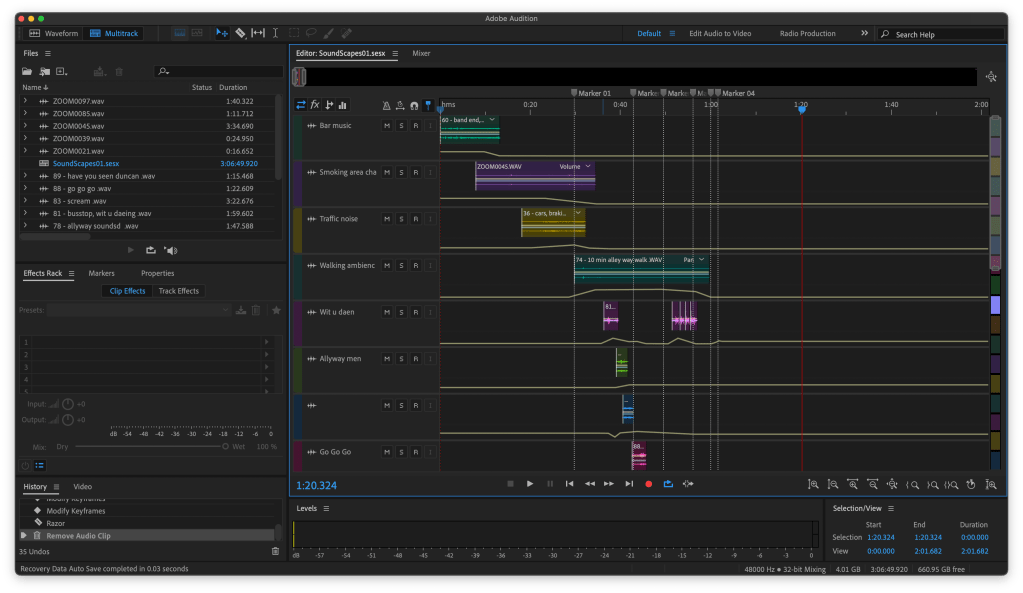Click the Import File icon in Files panel
Image resolution: width=1023 pixels, height=593 pixels.
tap(44, 72)
